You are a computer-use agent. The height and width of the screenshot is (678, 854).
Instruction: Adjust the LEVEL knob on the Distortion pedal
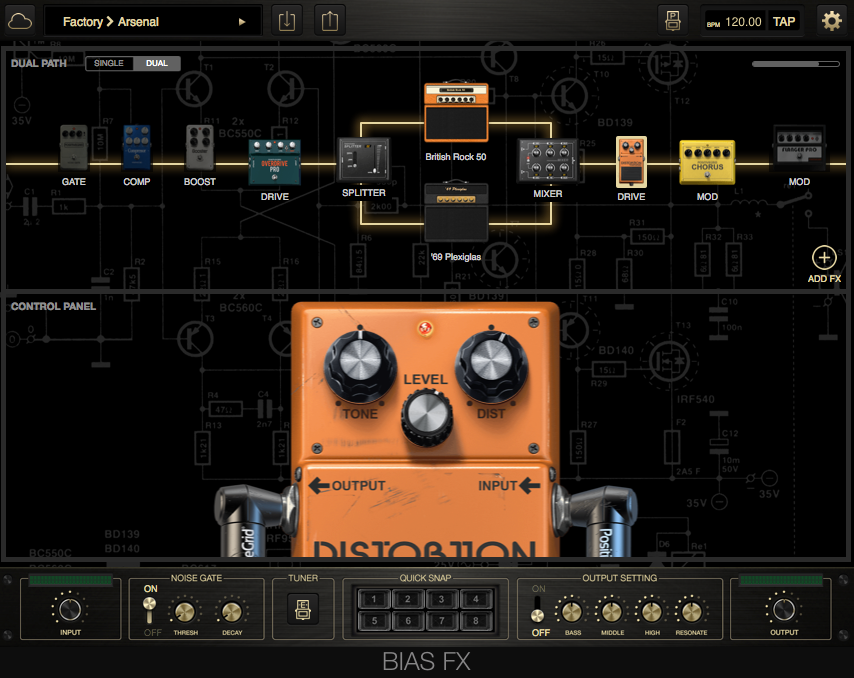[x=426, y=418]
